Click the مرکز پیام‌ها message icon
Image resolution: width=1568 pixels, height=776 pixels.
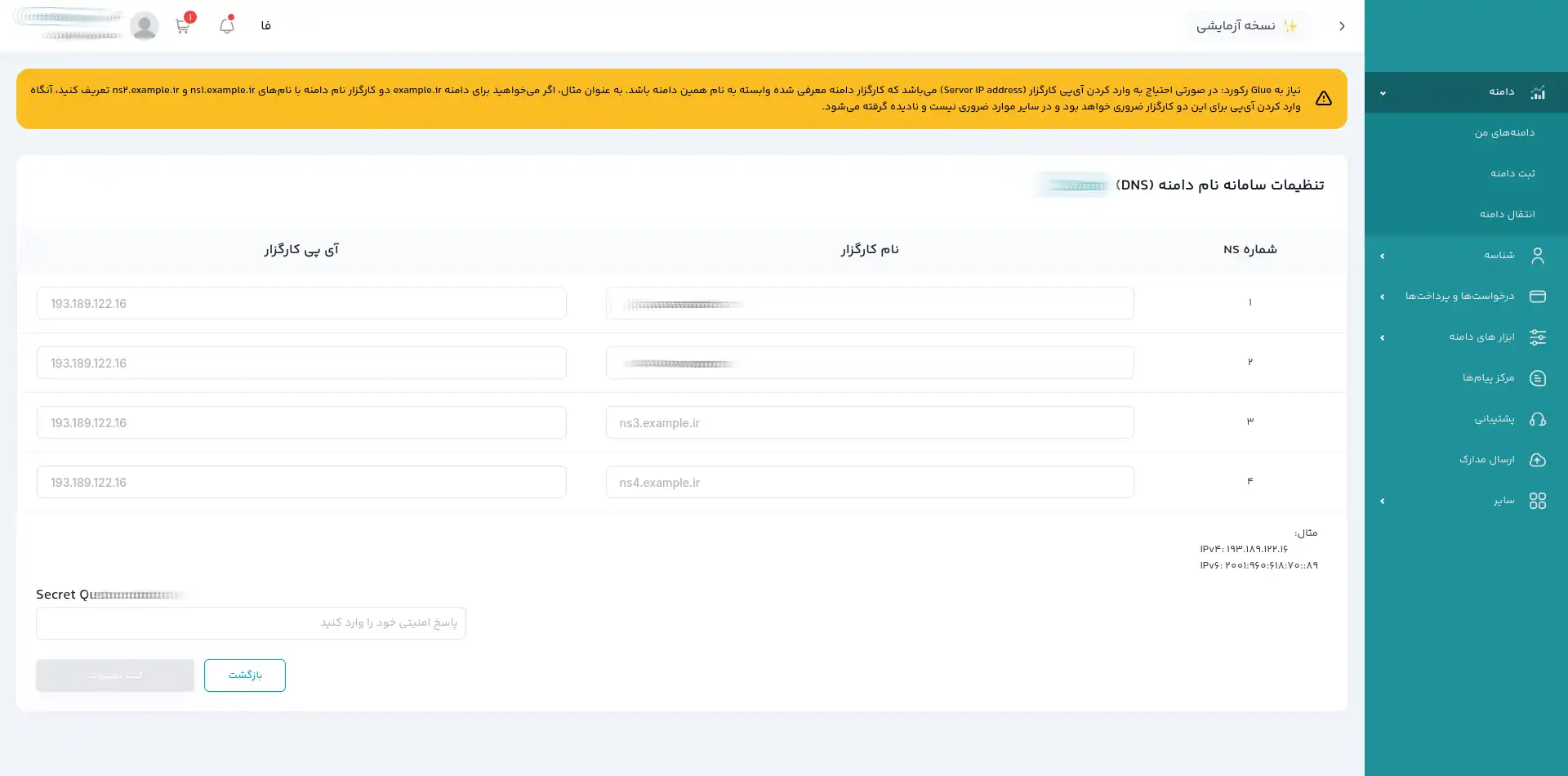point(1537,378)
